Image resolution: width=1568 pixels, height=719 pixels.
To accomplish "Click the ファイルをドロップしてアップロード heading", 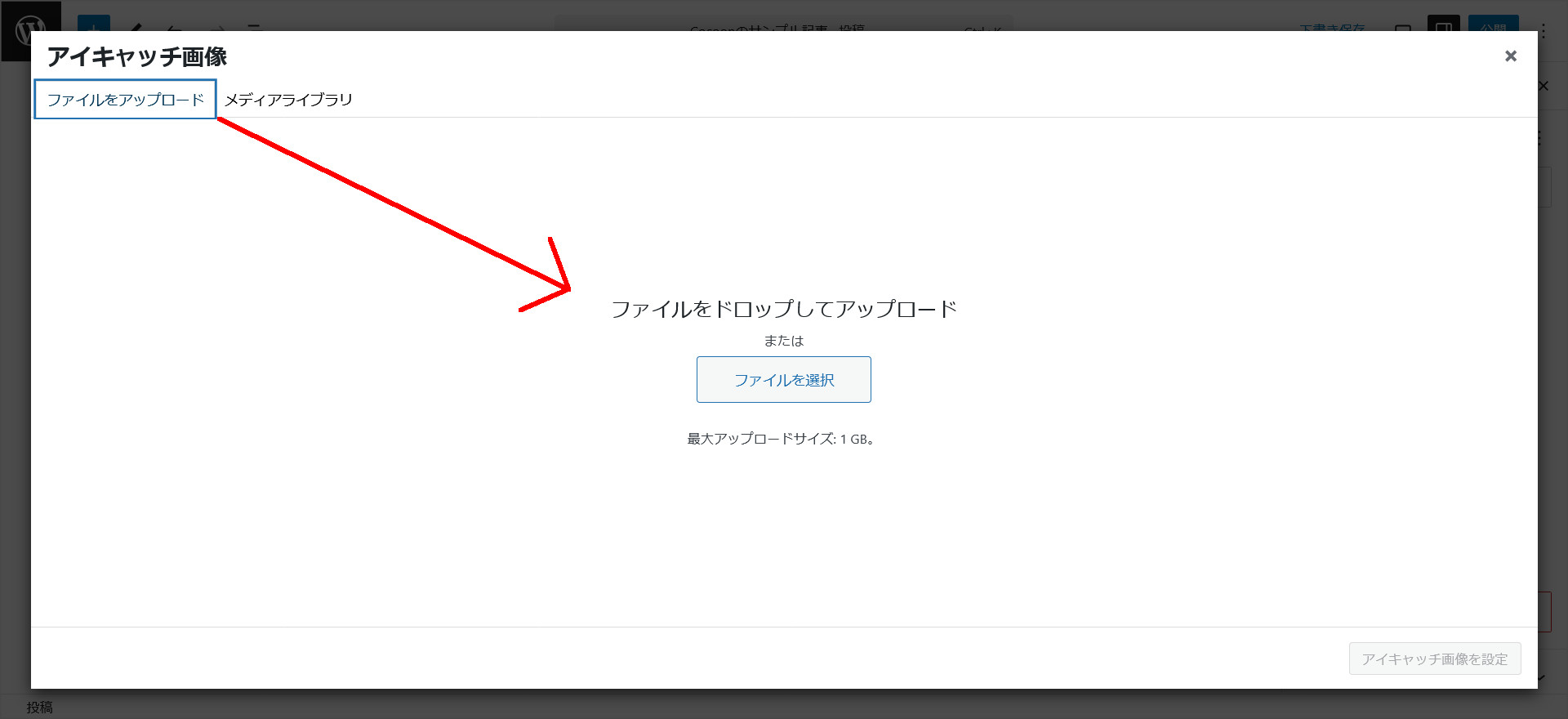I will tap(783, 309).
